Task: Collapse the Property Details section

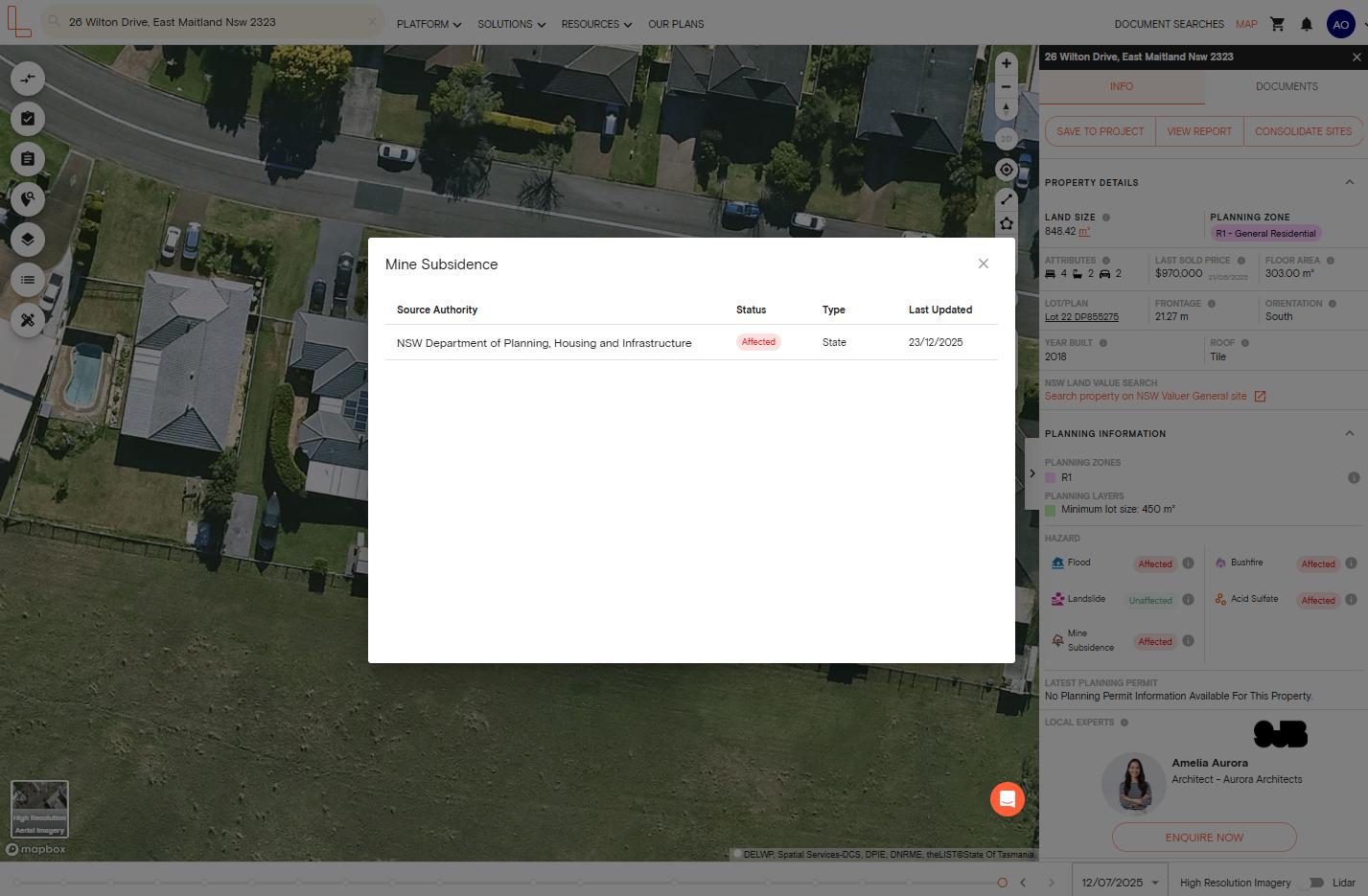Action: pyautogui.click(x=1349, y=182)
